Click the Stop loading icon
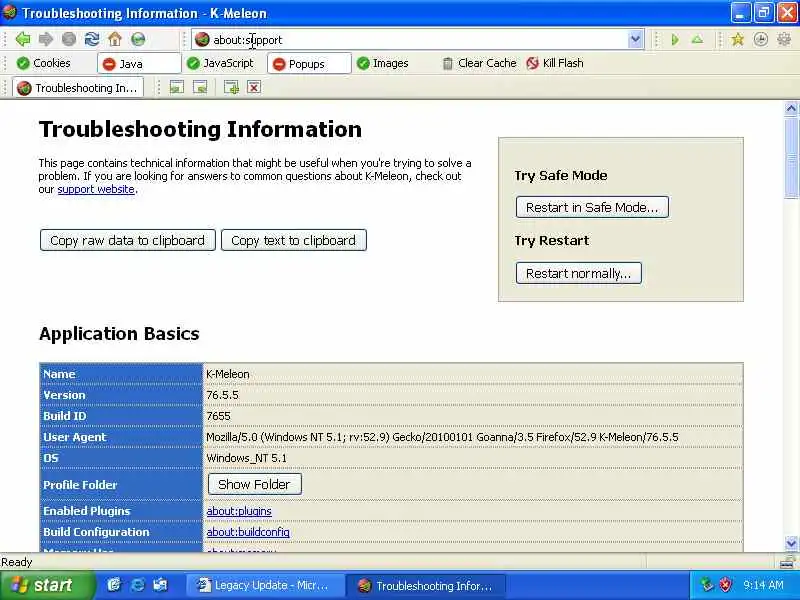800x600 pixels. tap(69, 39)
